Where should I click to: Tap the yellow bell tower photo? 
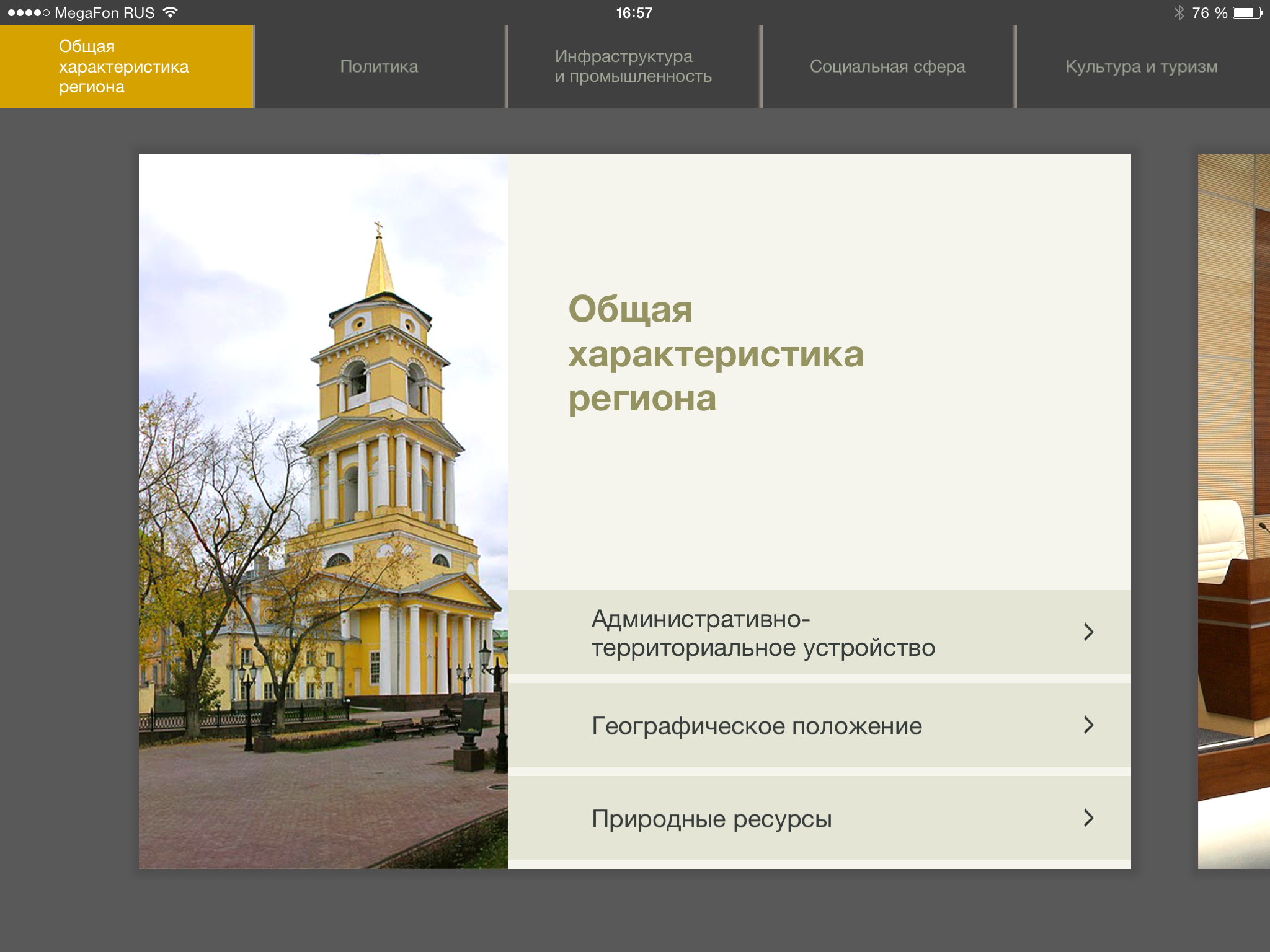[323, 511]
